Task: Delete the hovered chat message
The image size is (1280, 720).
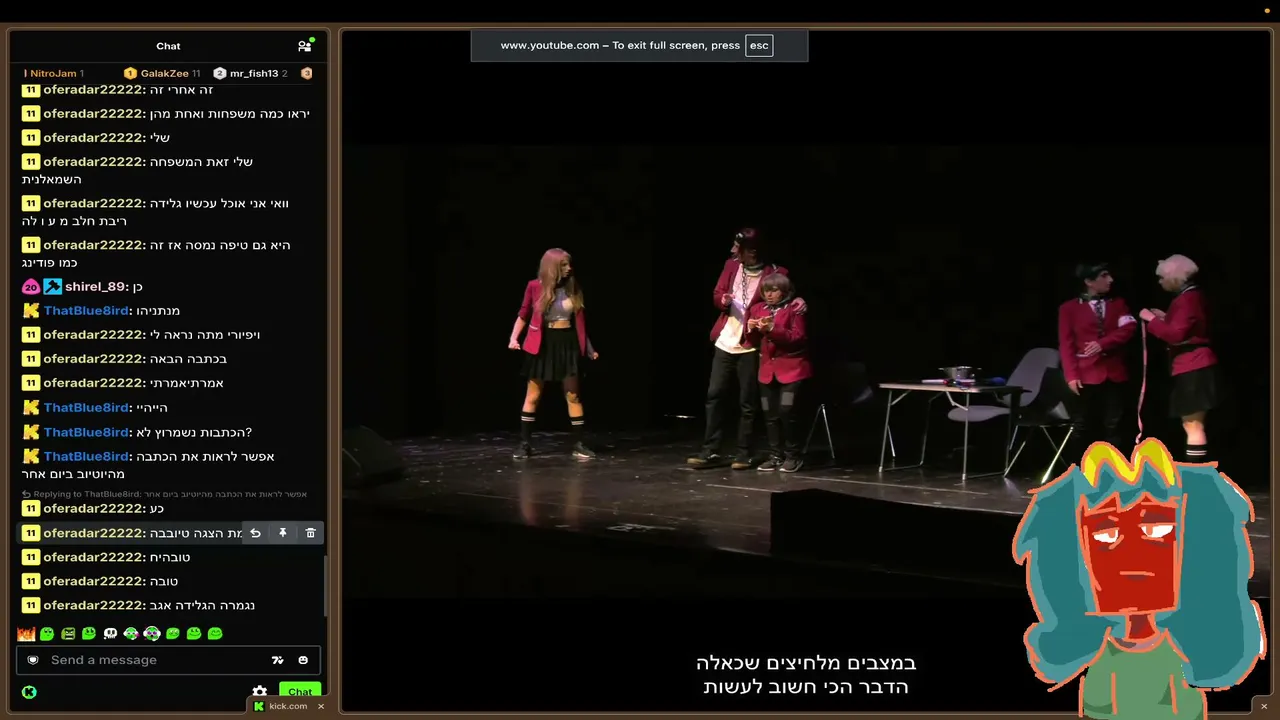Action: 310,533
